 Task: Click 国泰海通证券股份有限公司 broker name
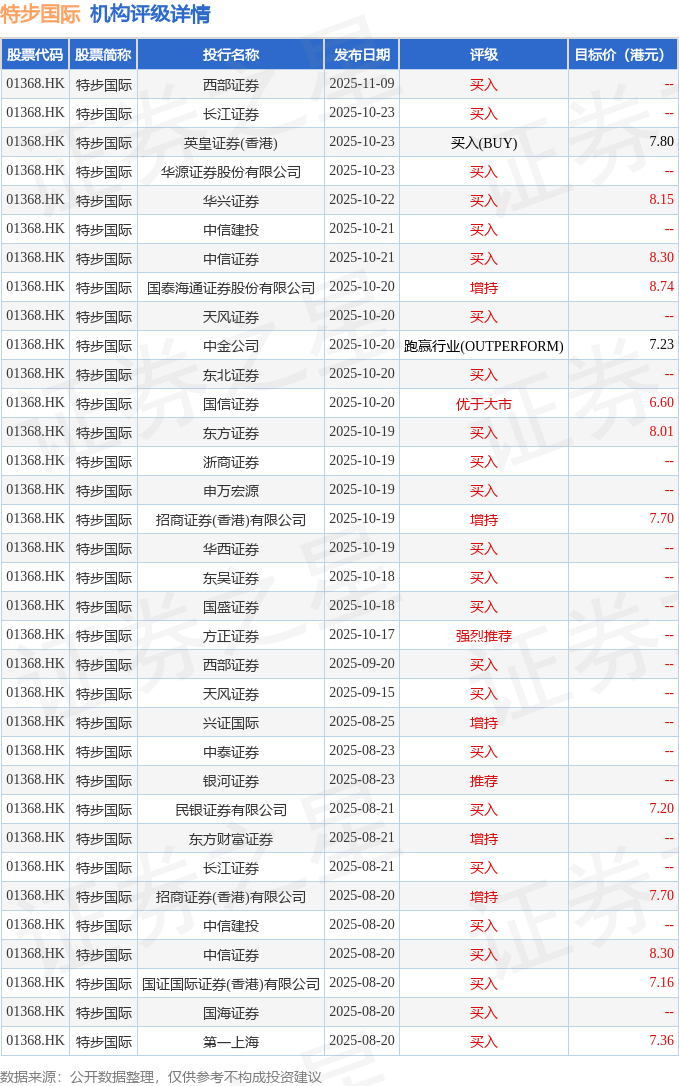click(x=231, y=288)
